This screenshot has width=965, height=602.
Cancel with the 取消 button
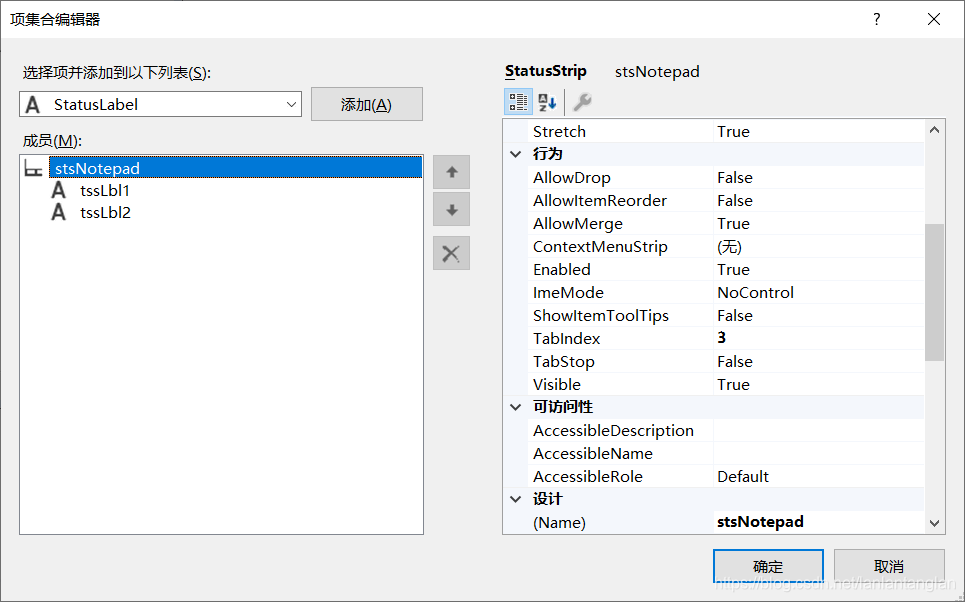click(889, 566)
